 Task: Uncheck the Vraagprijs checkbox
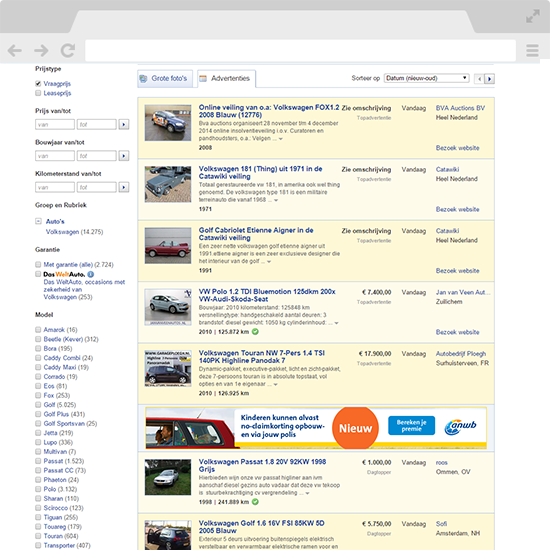(38, 83)
